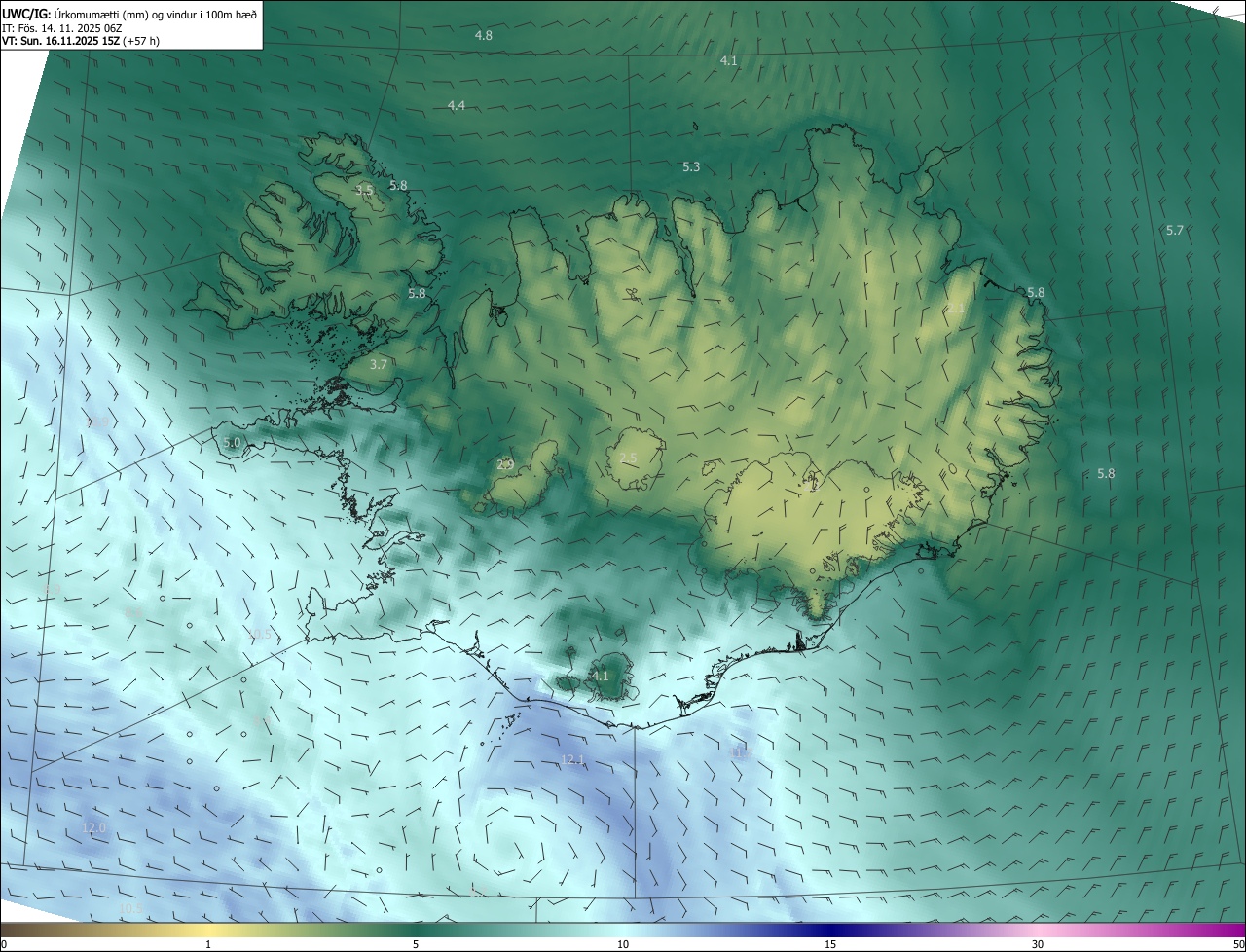The height and width of the screenshot is (952, 1246).
Task: Click the 15 tick label on the color scale
Action: pos(830,944)
